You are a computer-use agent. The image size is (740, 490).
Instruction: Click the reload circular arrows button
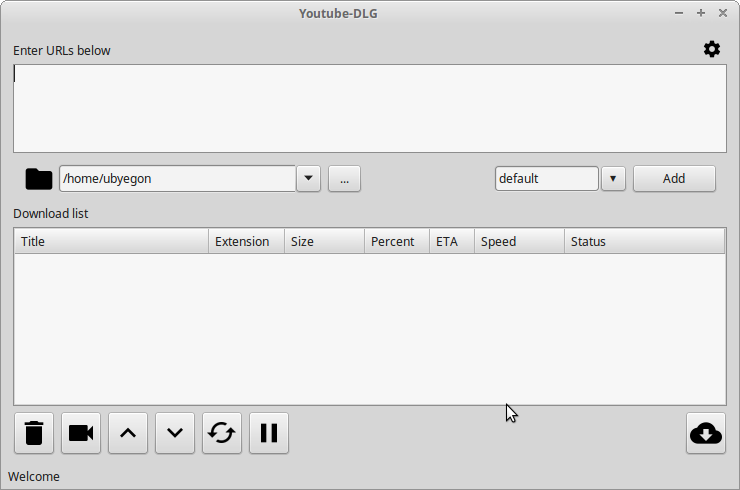(x=222, y=433)
